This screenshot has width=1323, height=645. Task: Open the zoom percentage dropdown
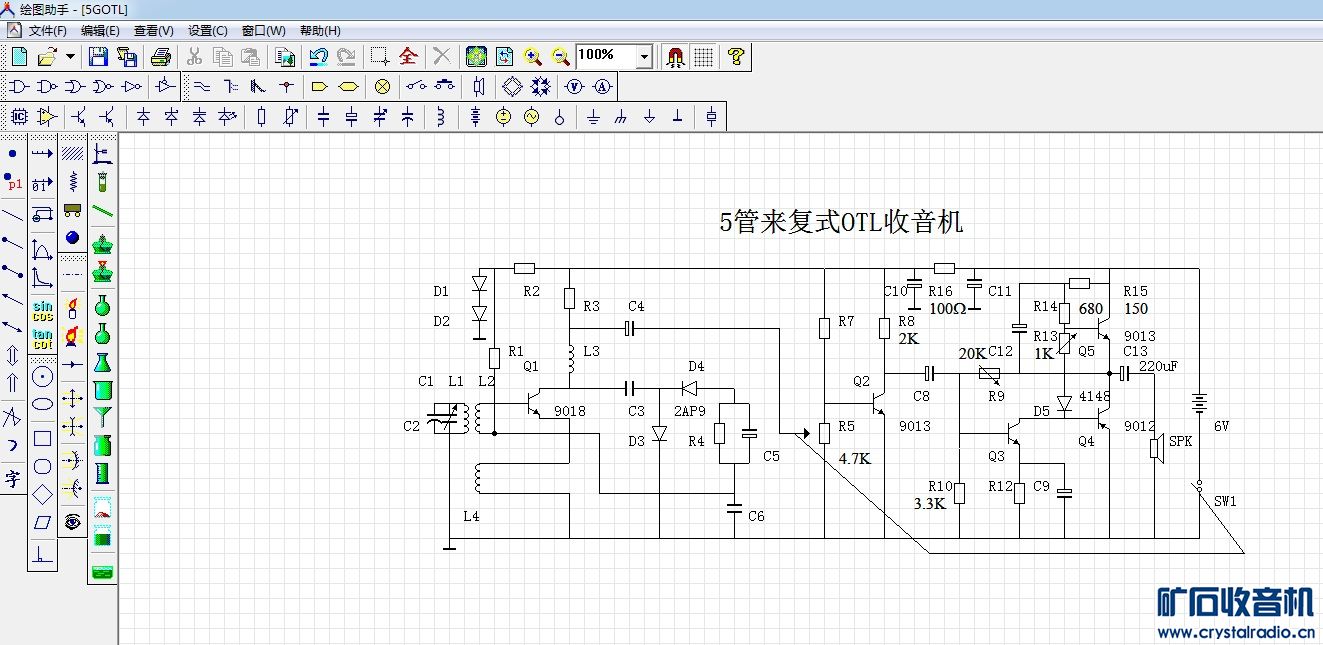coord(643,57)
